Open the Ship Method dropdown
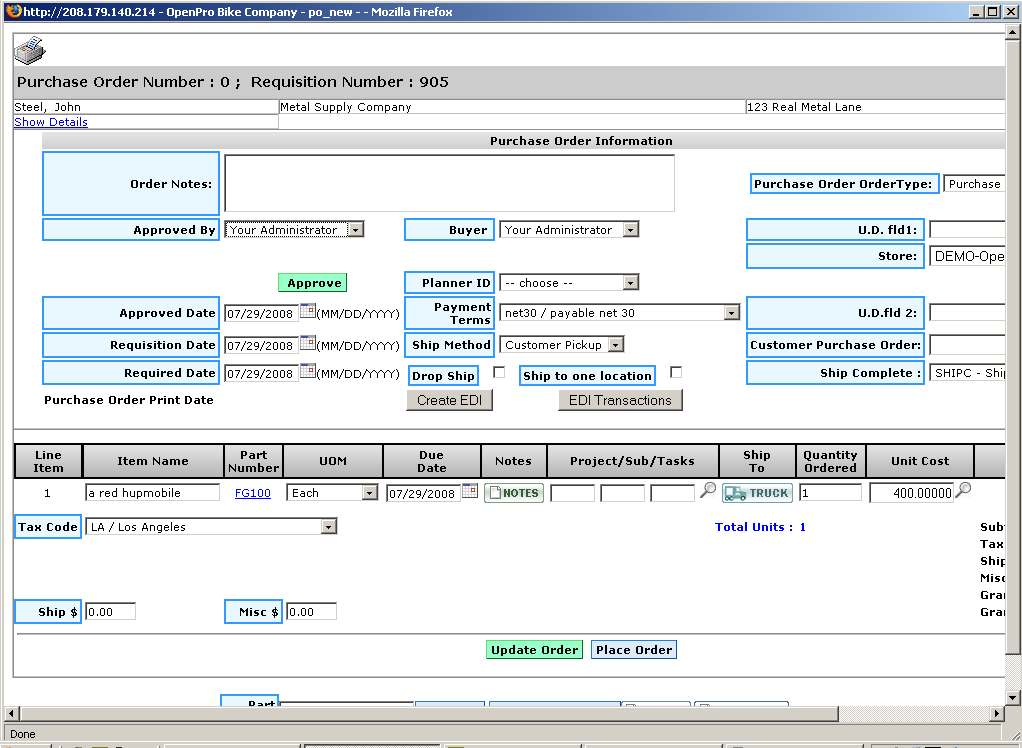 click(616, 345)
